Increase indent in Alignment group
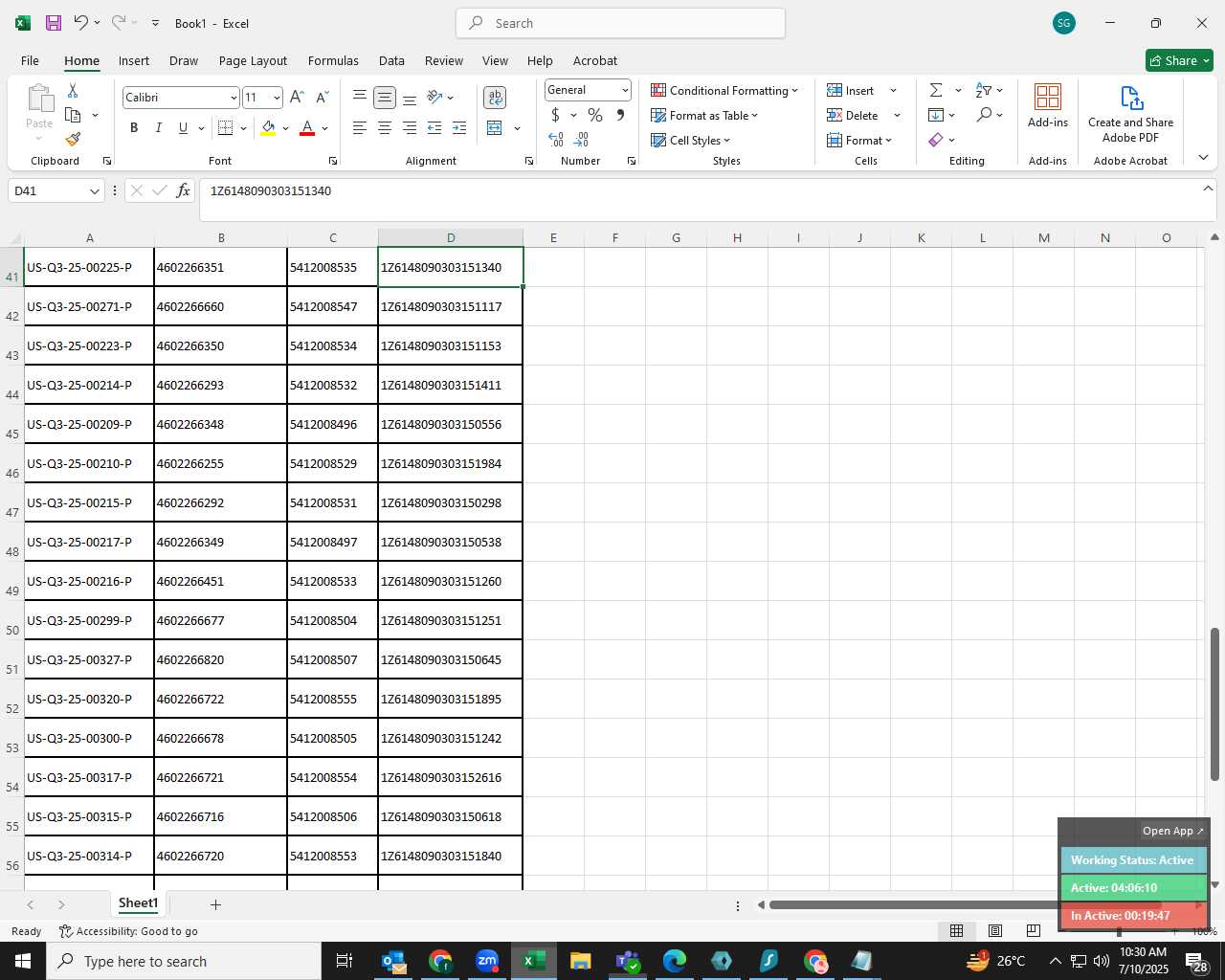Screen dimensions: 1225x980 tap(459, 128)
